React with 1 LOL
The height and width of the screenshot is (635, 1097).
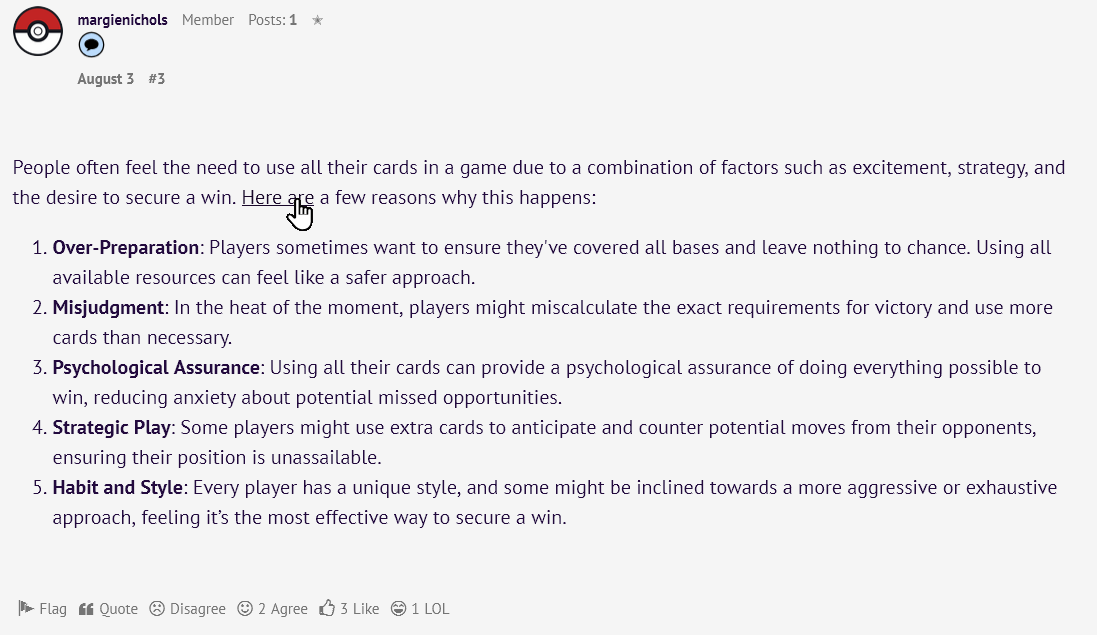click(x=420, y=608)
